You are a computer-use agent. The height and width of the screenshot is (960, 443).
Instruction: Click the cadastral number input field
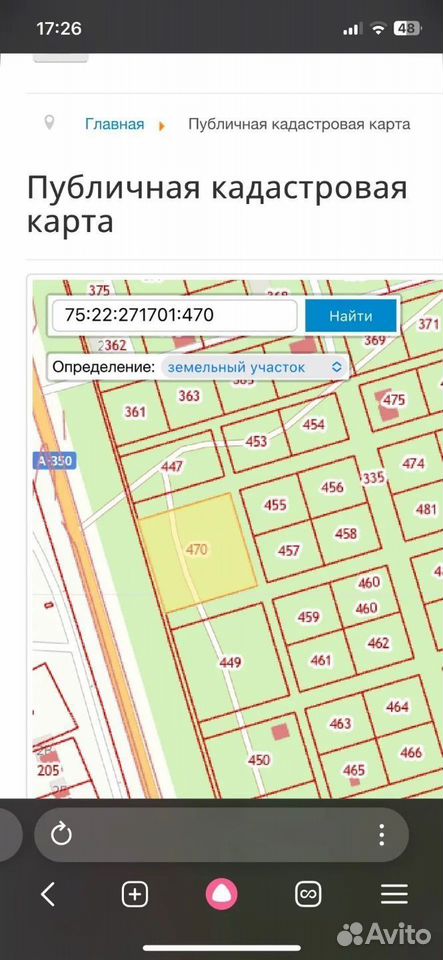coord(175,316)
